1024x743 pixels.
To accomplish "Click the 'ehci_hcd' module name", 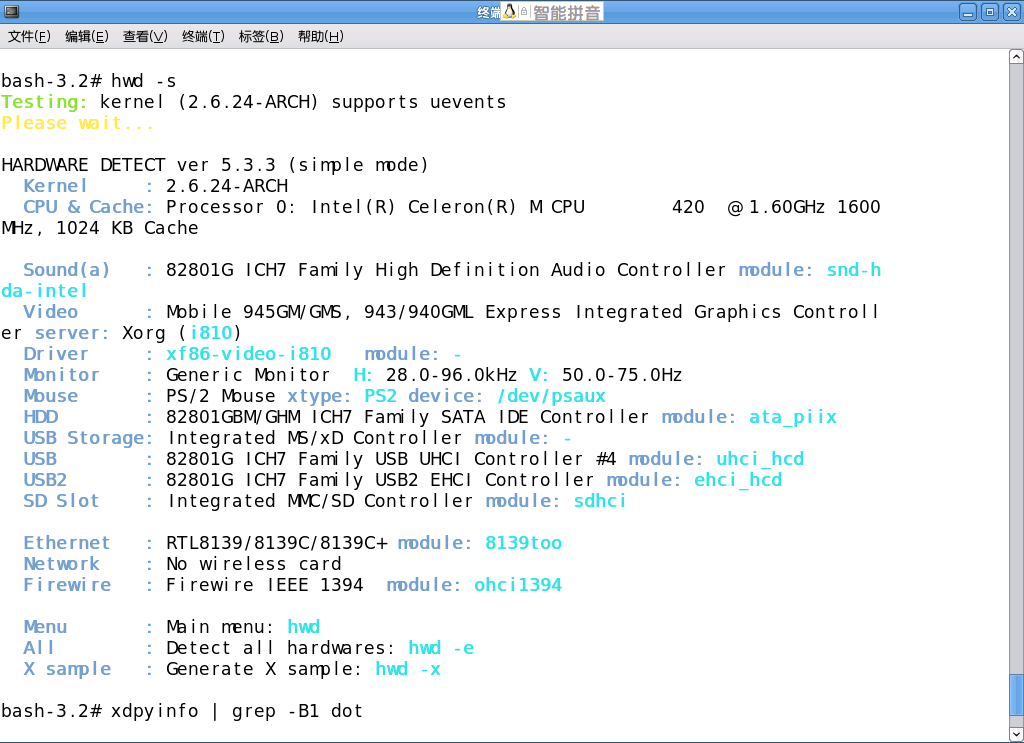I will 738,479.
